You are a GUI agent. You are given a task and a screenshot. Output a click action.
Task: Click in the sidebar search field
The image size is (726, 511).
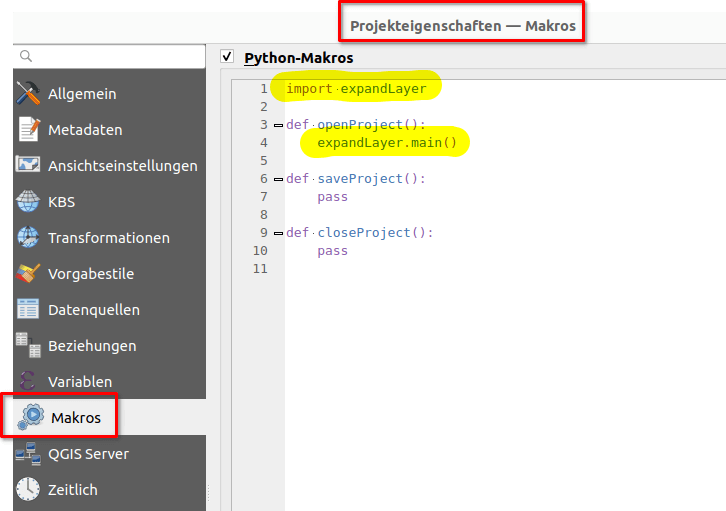[x=110, y=56]
